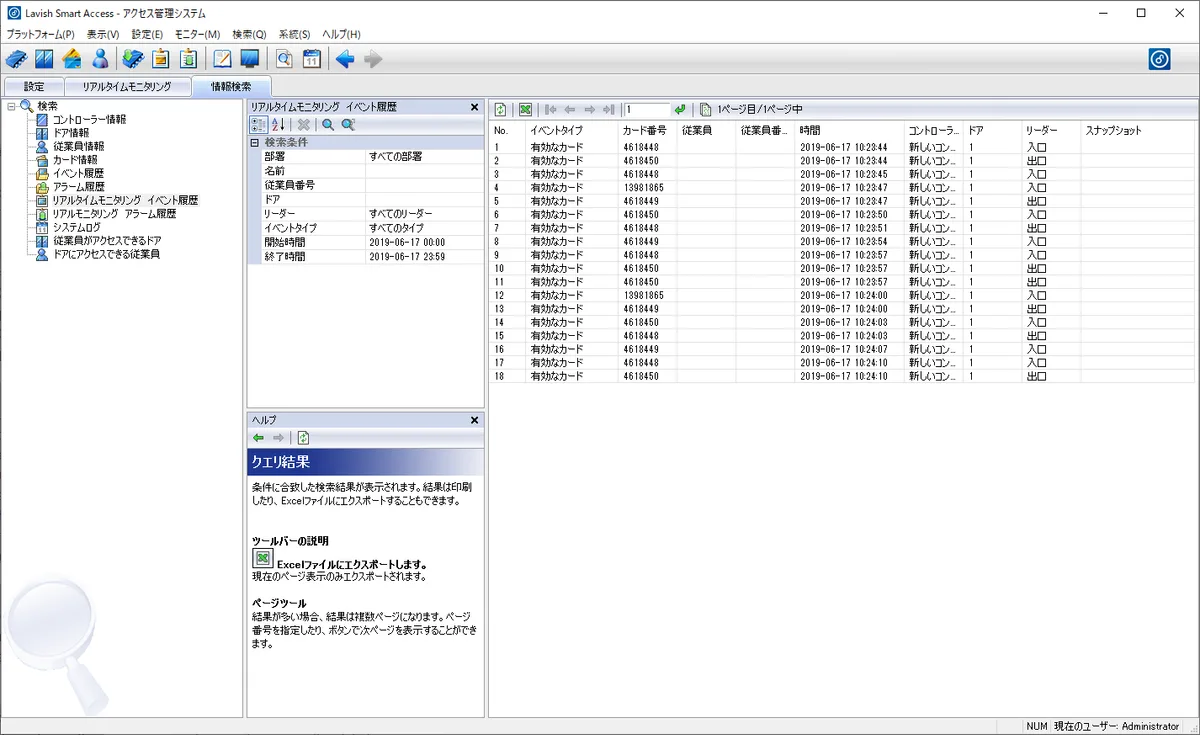
Task: Open the 部署 value field showing すべての部署
Action: point(423,157)
